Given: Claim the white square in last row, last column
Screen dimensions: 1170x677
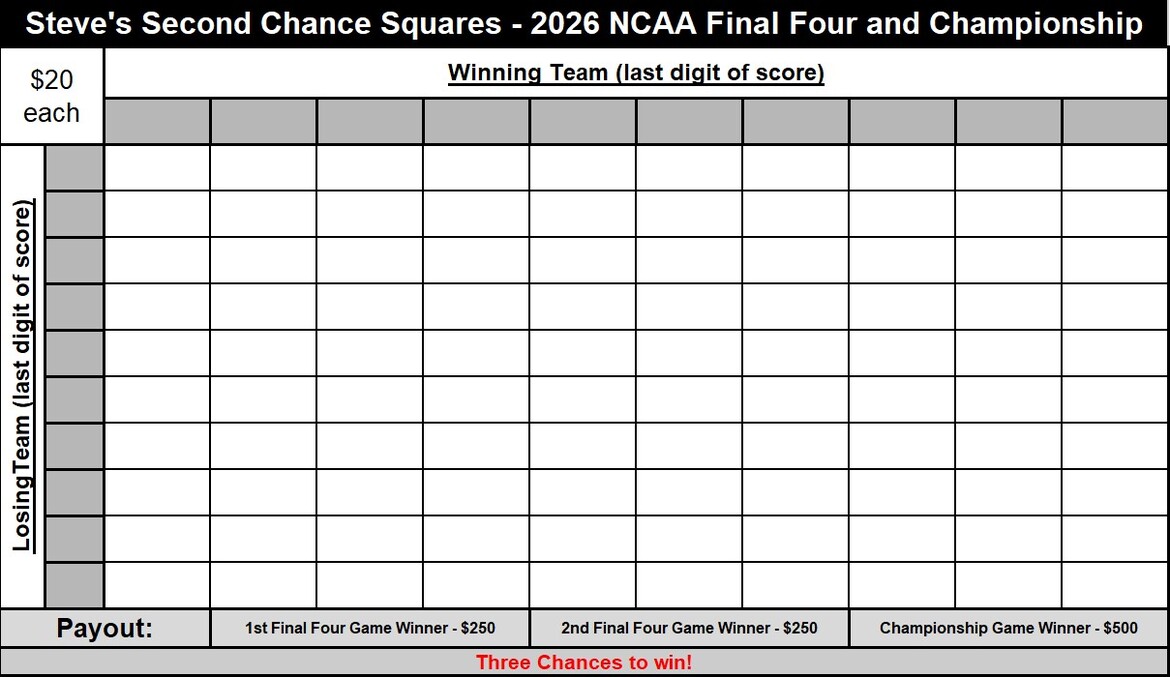Looking at the screenshot, I should point(1114,585).
